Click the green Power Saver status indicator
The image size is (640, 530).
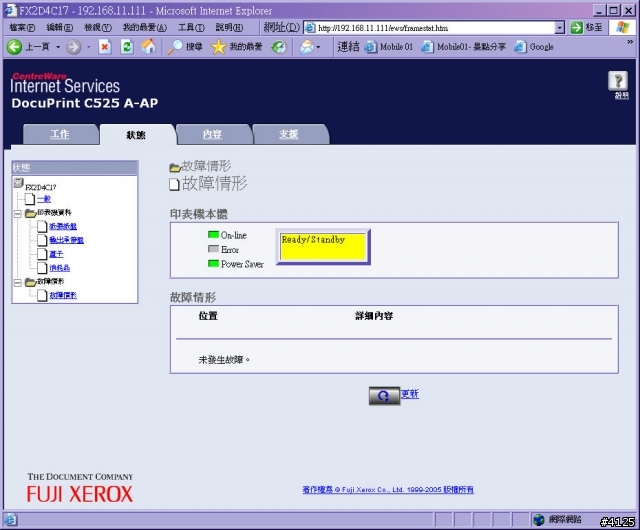[x=213, y=263]
